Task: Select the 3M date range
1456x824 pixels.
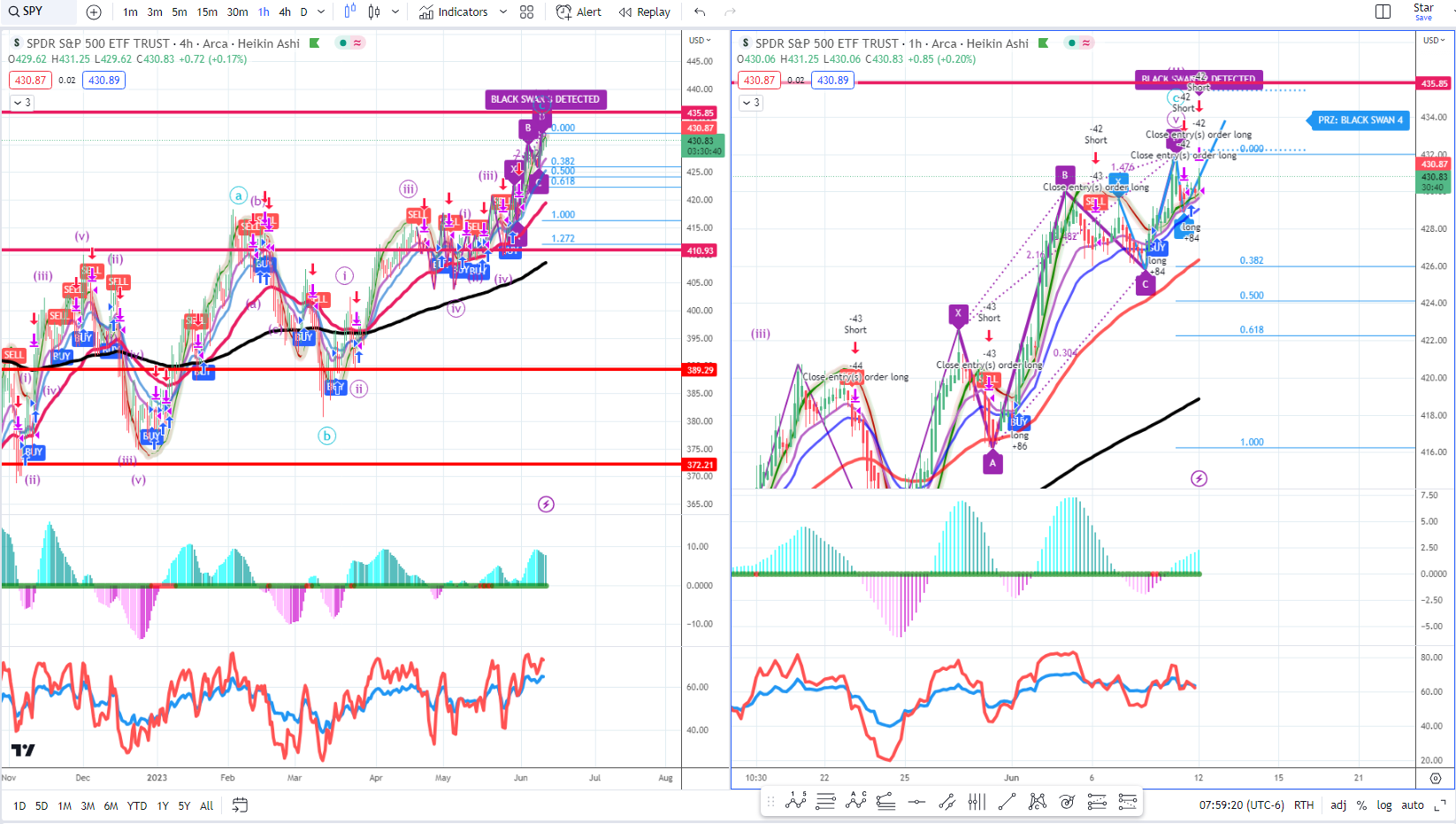Action: (88, 806)
